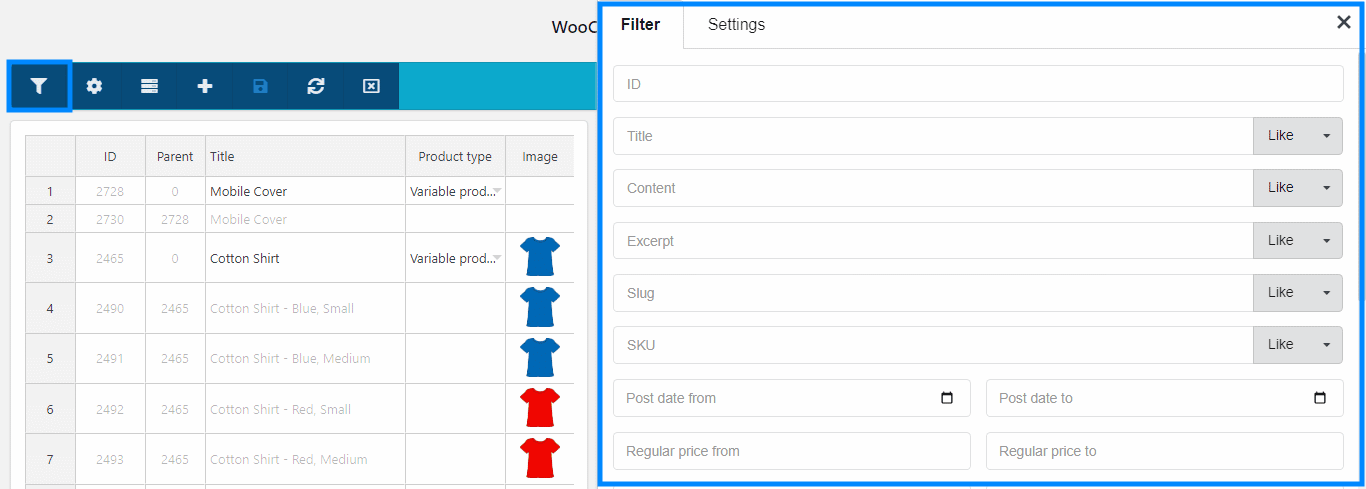
Task: Open the SKU Like dropdown
Action: [1298, 345]
